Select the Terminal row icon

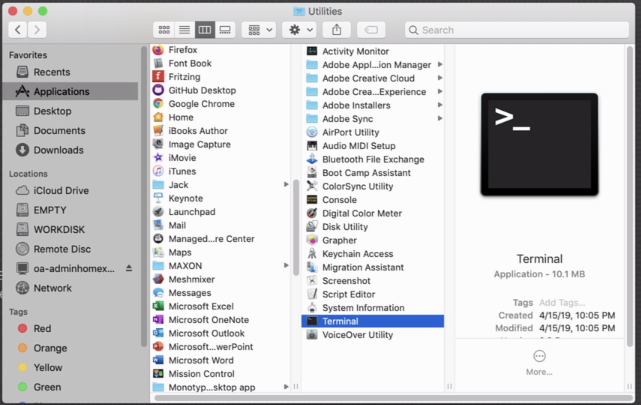coord(312,321)
